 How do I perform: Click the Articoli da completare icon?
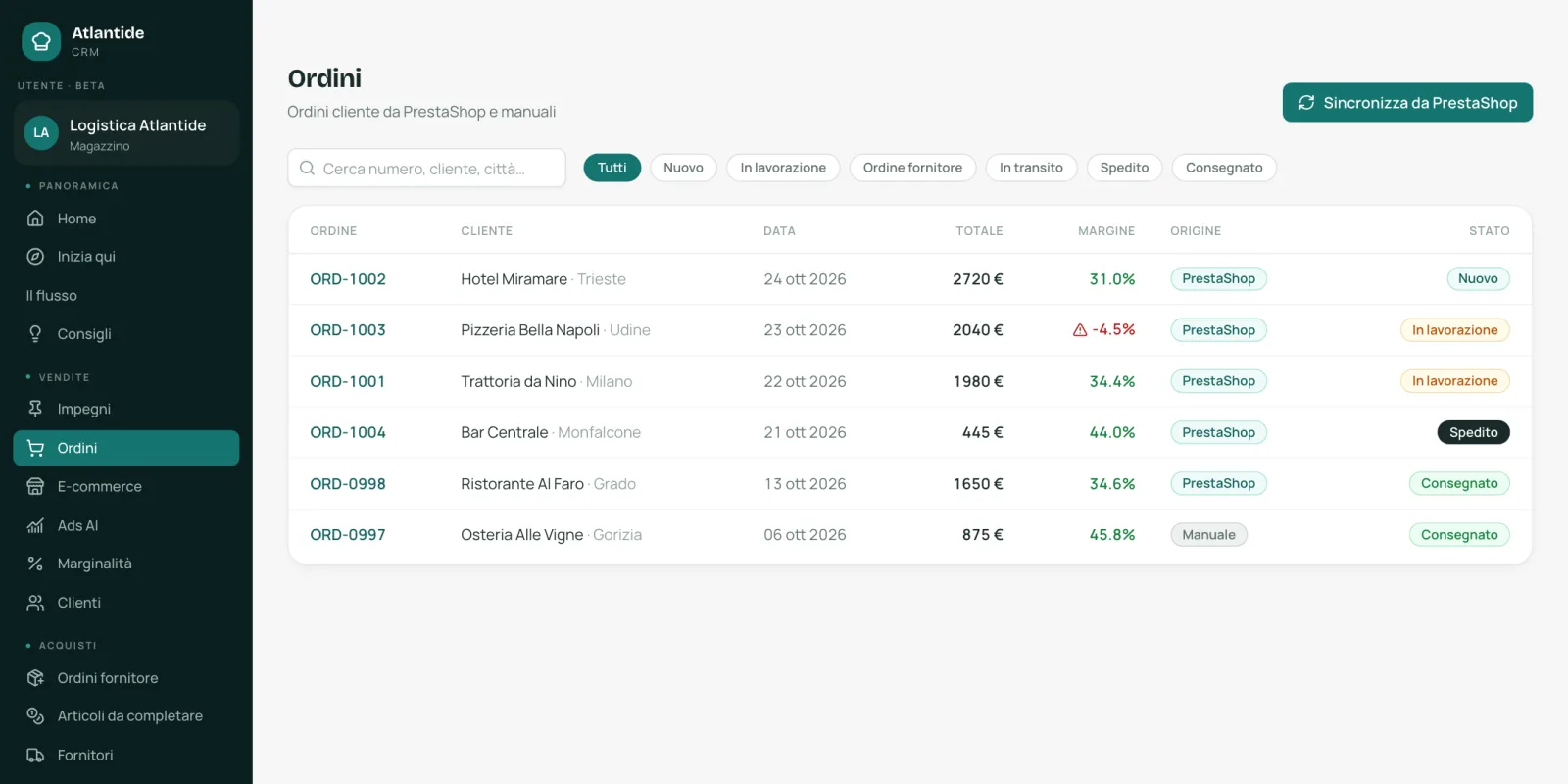tap(35, 716)
